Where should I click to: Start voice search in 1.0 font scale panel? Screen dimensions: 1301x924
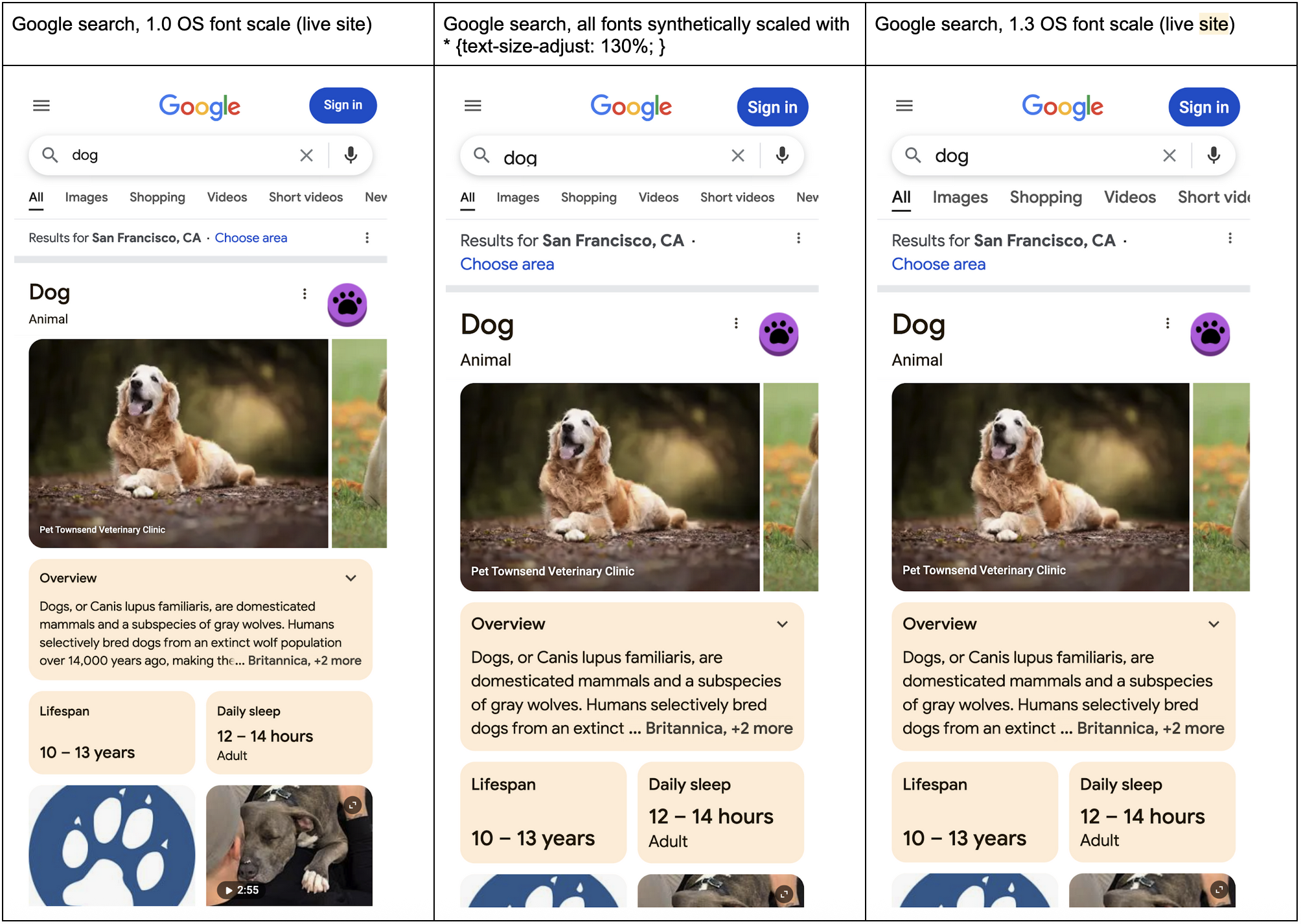click(x=351, y=156)
